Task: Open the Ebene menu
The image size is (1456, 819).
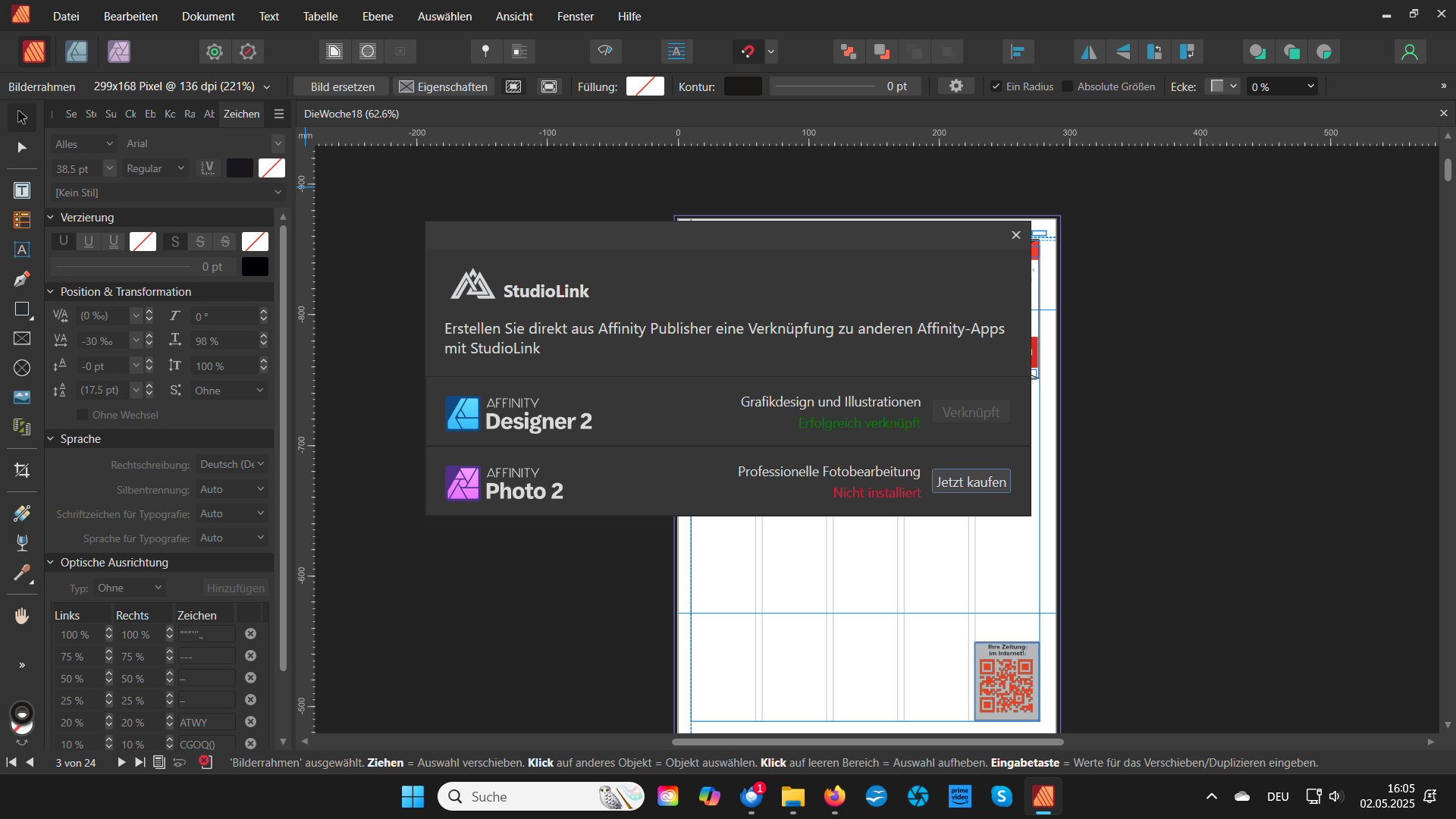Action: click(x=378, y=16)
